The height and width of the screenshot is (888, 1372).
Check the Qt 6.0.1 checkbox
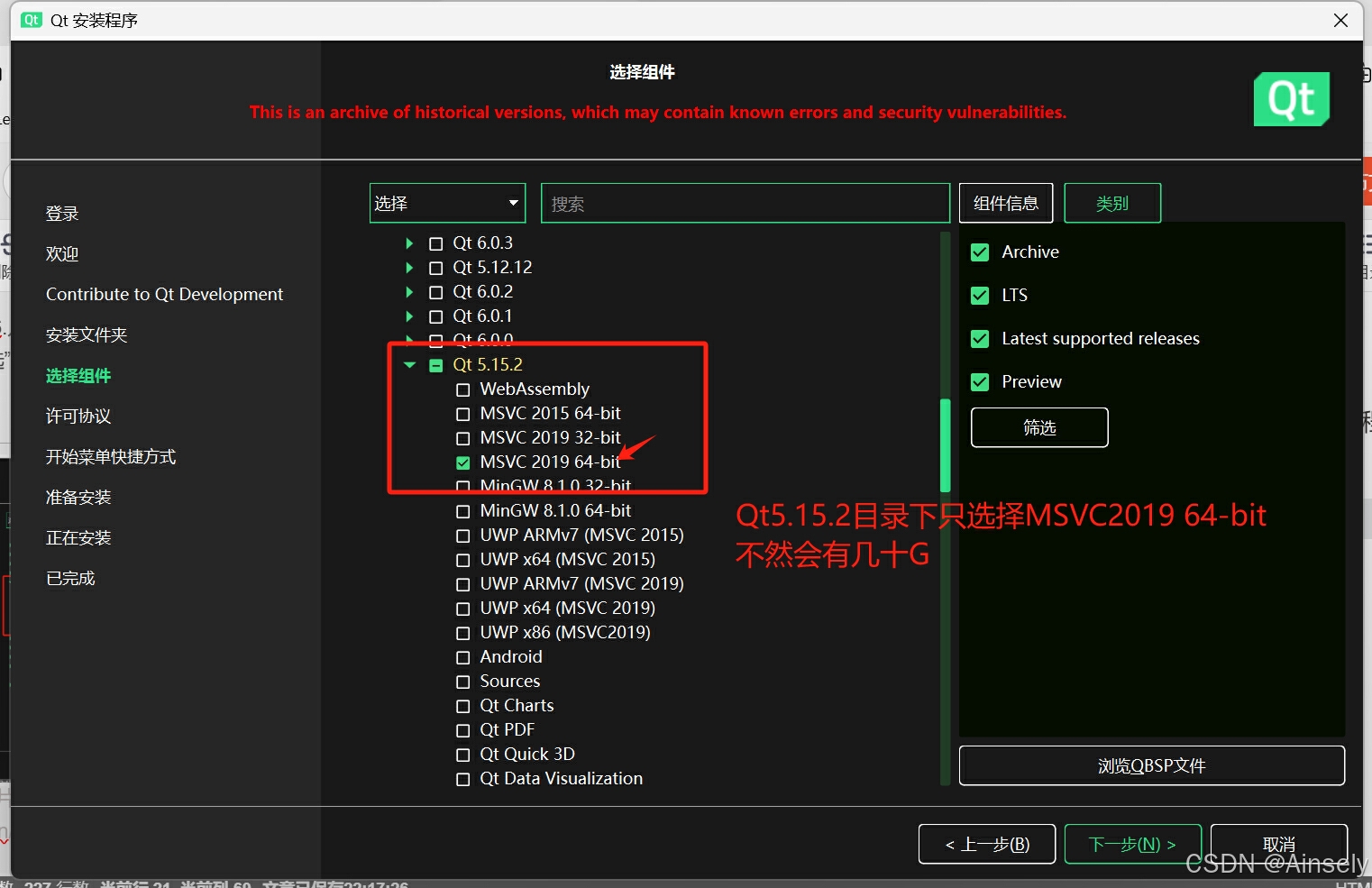[x=436, y=316]
